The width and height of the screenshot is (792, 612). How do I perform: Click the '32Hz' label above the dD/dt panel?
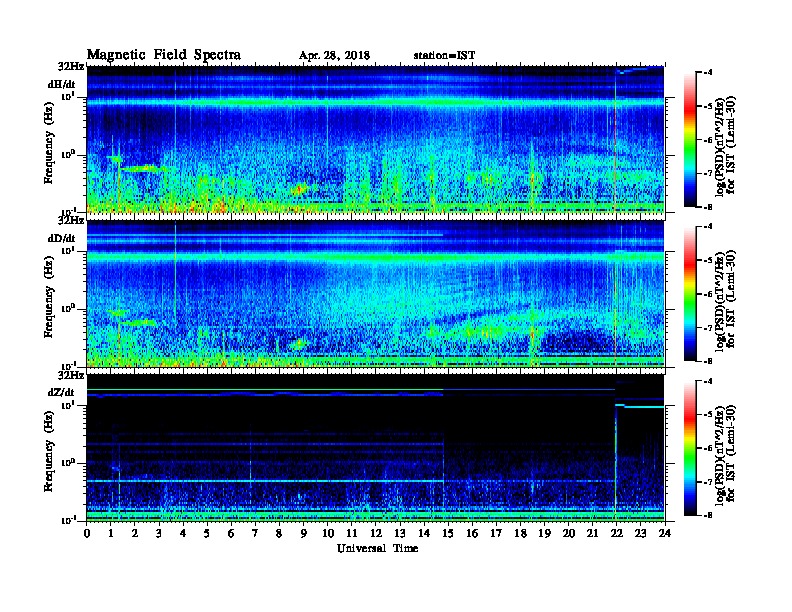tap(71, 220)
